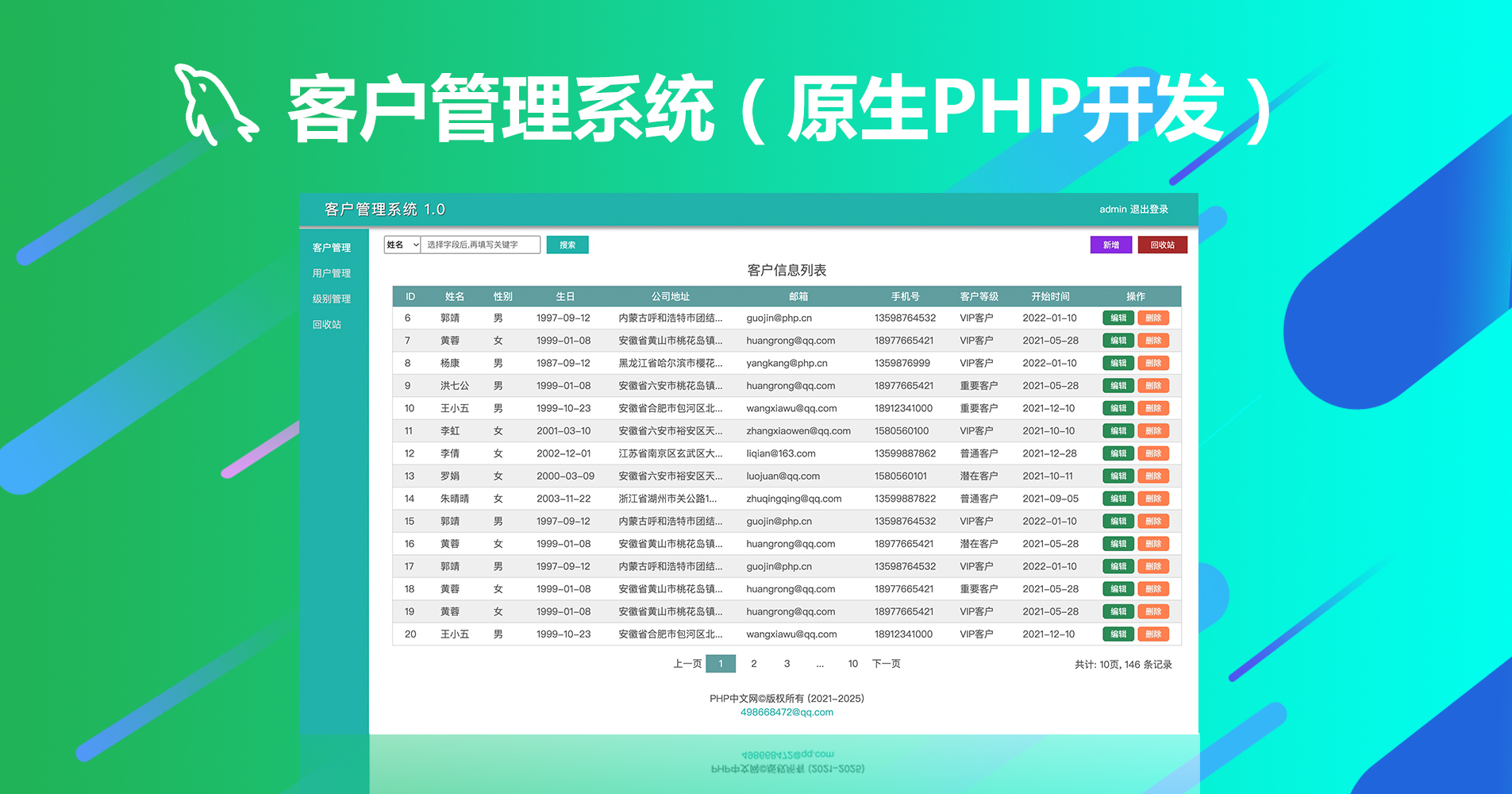This screenshot has width=1512, height=794.
Task: Click 潜在客户 in row 13
Action: [979, 476]
